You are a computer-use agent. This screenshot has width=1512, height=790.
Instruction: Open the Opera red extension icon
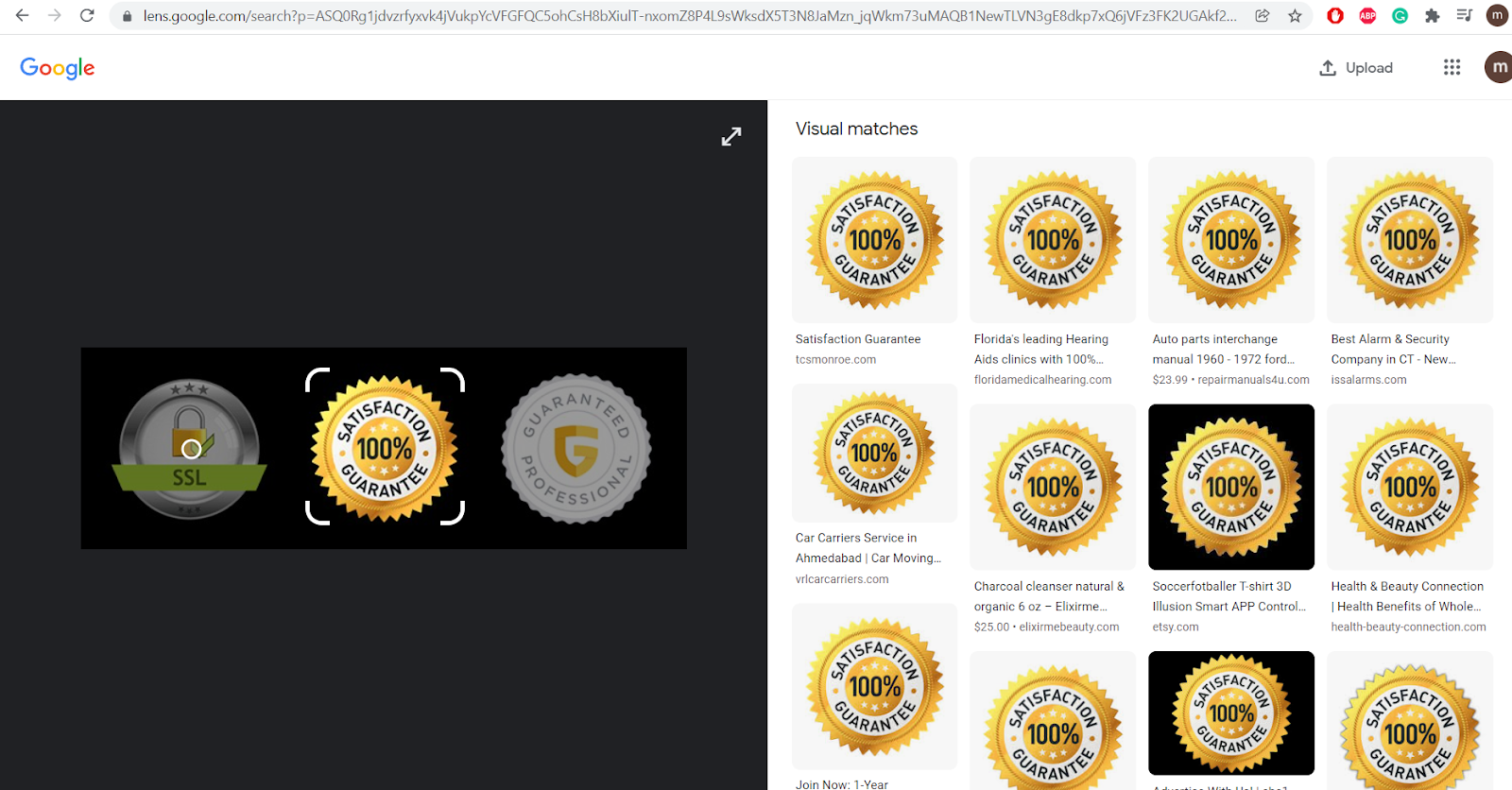(1335, 16)
